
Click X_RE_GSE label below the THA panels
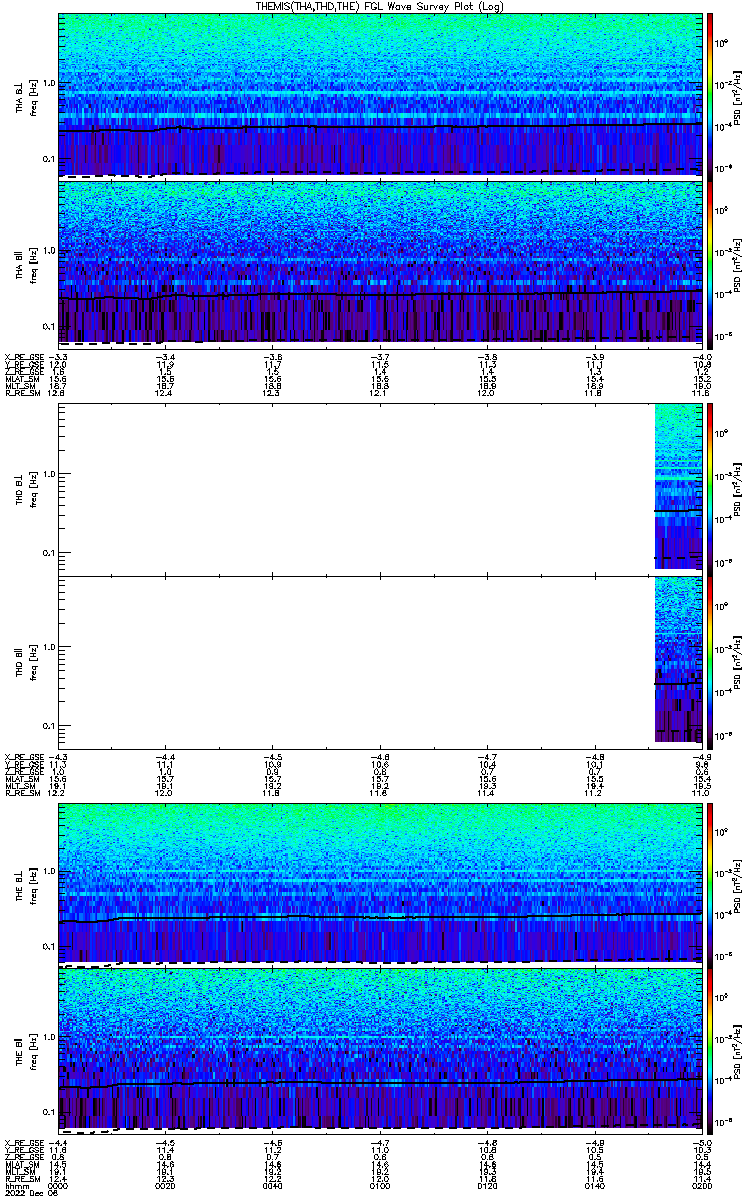coord(24,357)
